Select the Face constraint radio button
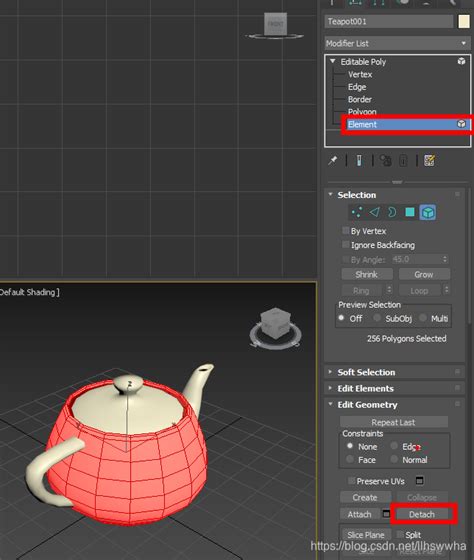The height and width of the screenshot is (560, 474). [350, 459]
